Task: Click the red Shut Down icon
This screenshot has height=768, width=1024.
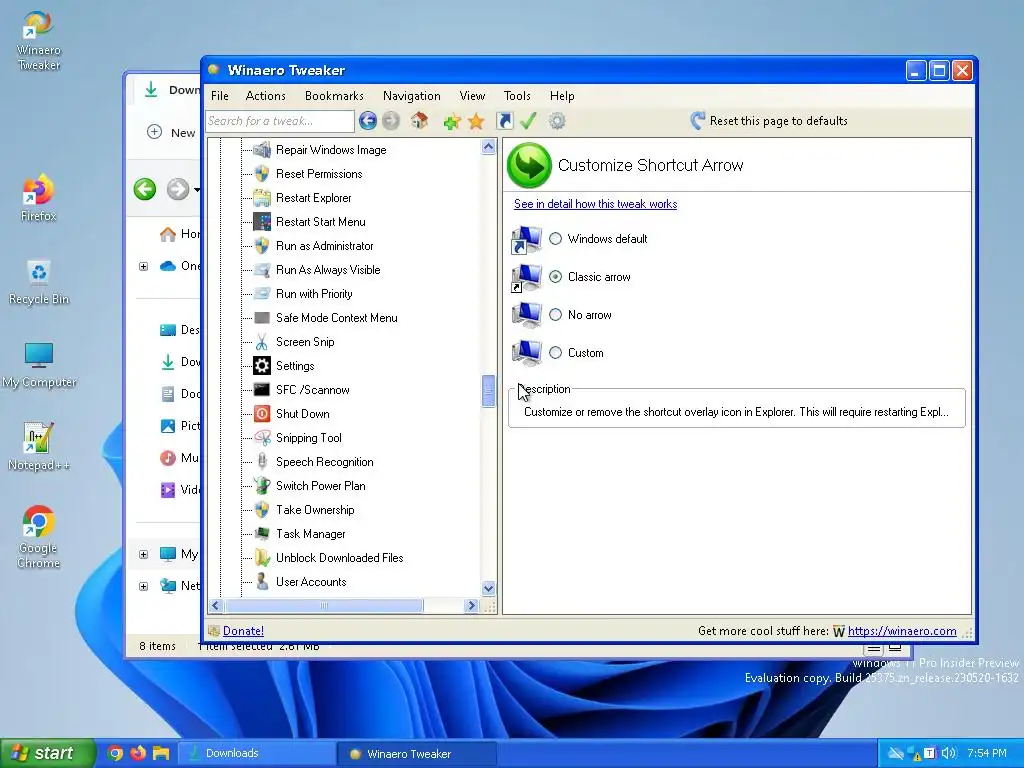Action: click(262, 413)
